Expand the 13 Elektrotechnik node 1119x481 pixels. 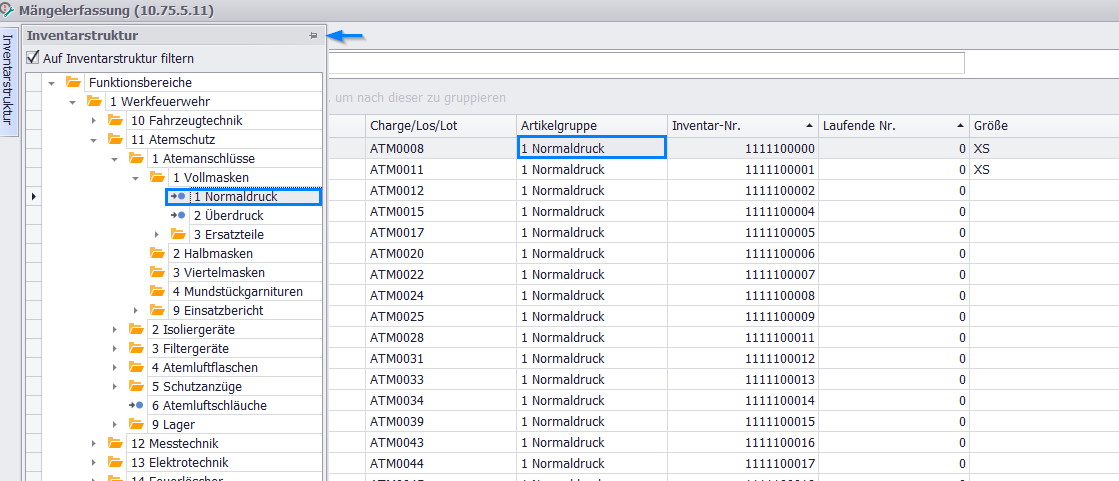point(93,463)
